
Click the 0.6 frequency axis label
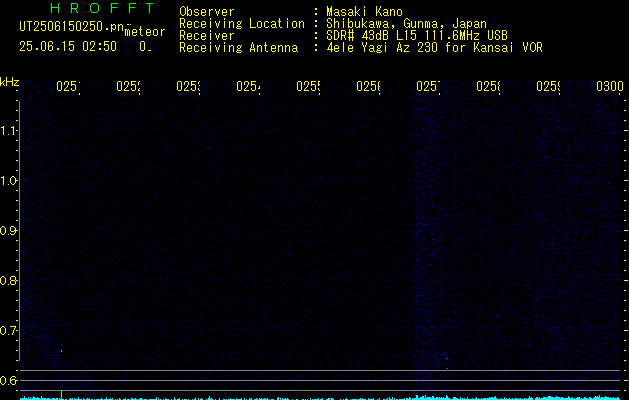point(9,380)
